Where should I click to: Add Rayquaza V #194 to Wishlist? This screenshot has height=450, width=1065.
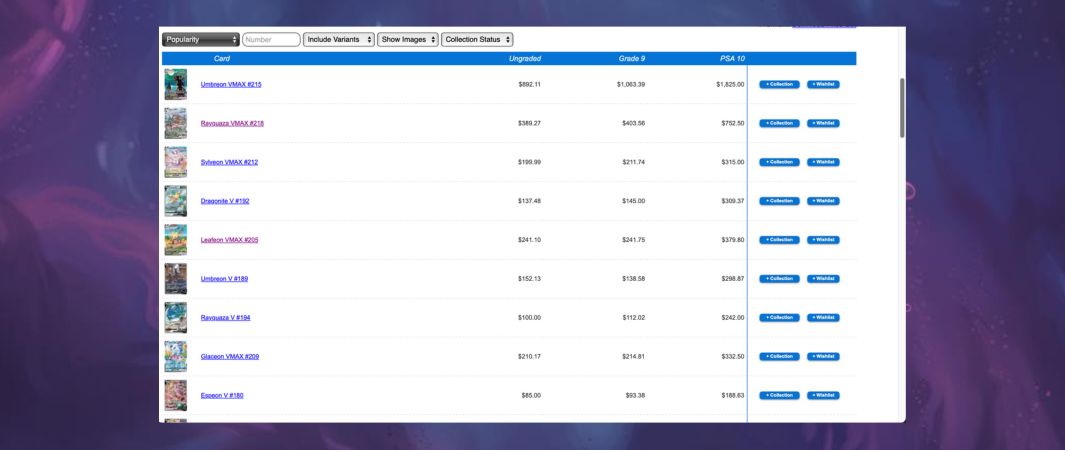823,318
